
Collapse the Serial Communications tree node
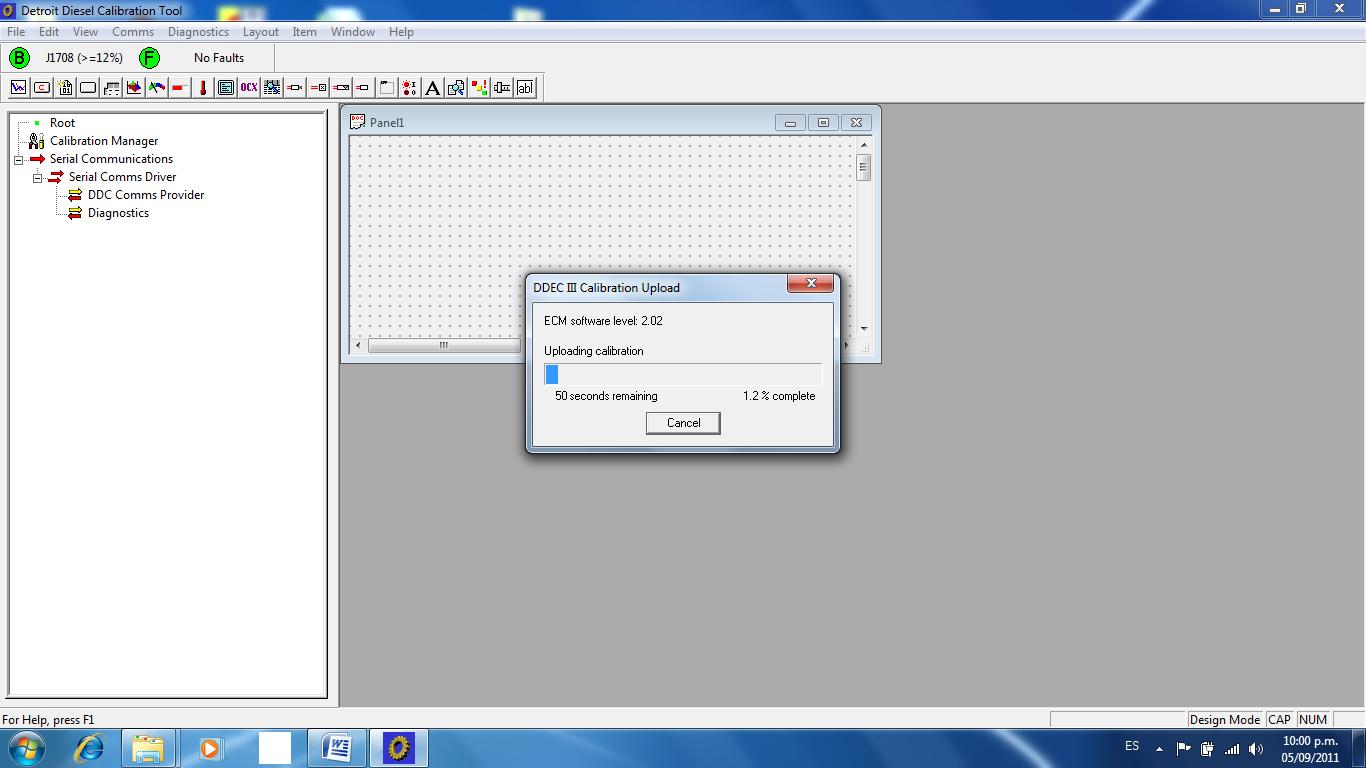point(18,160)
